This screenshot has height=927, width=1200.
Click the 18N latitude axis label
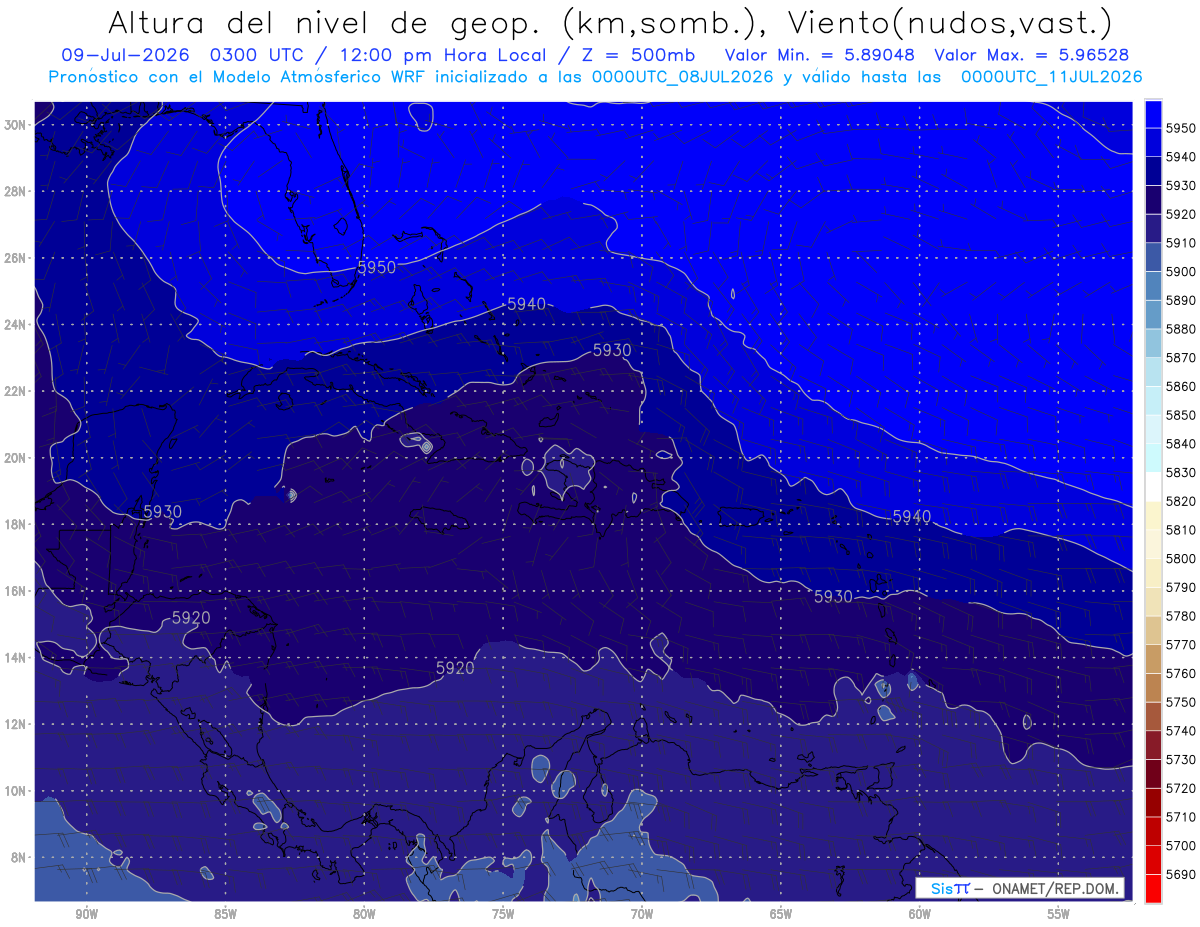click(x=15, y=525)
